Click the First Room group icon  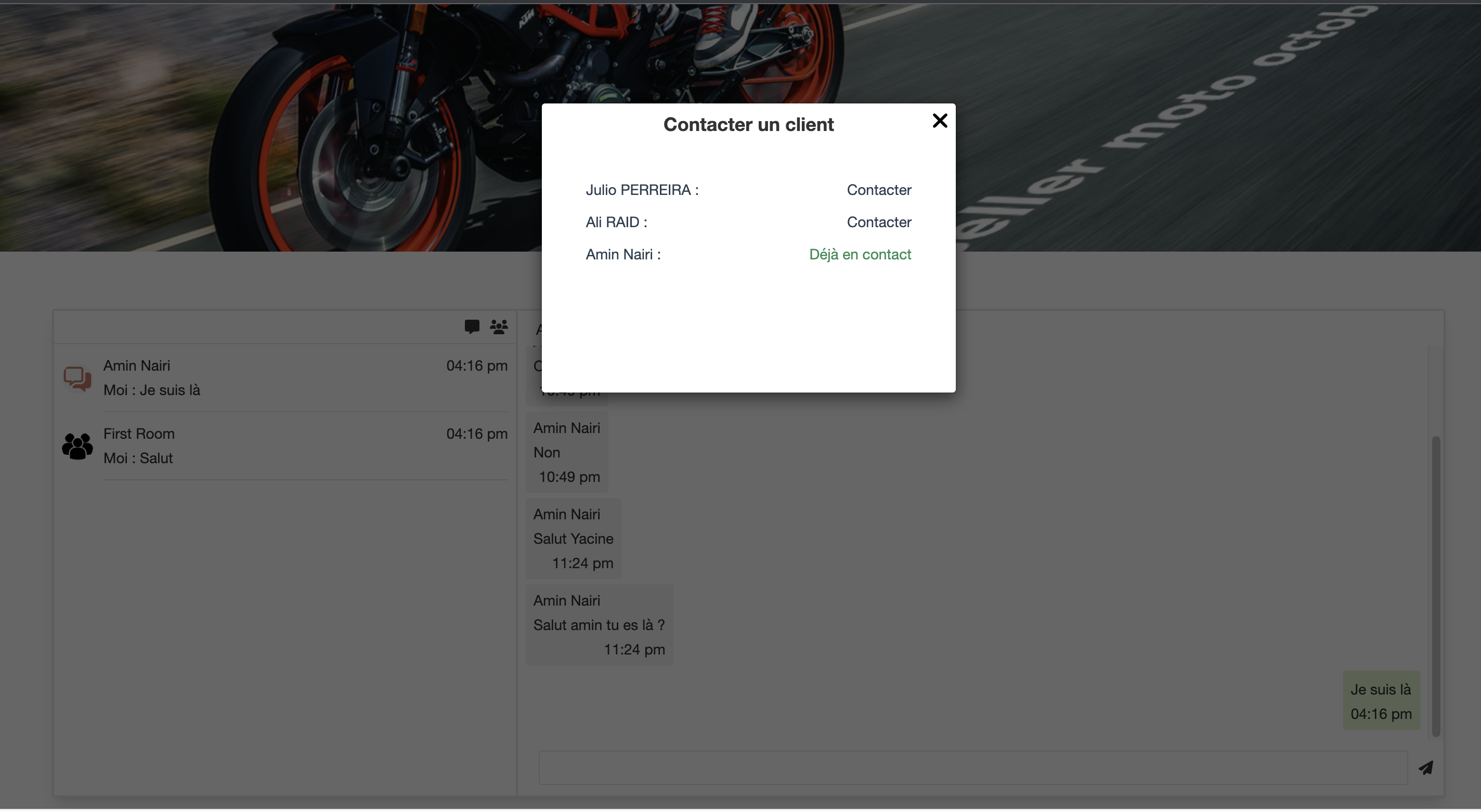pos(77,446)
